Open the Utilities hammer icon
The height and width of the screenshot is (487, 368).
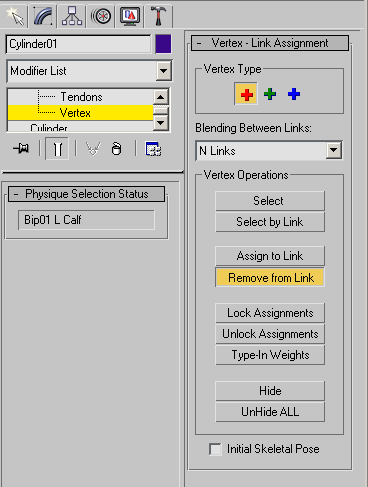pyautogui.click(x=158, y=16)
